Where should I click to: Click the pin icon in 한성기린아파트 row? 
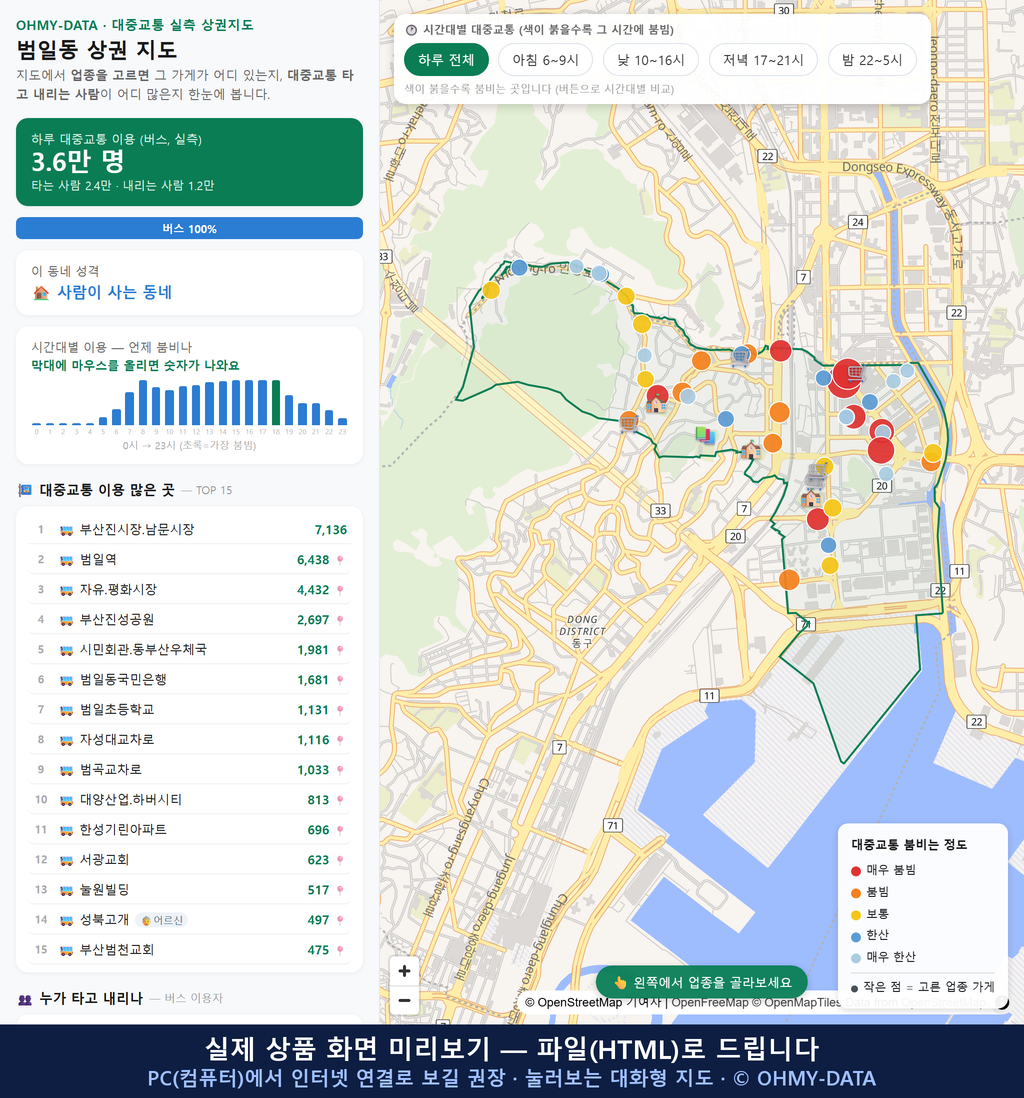click(x=340, y=830)
